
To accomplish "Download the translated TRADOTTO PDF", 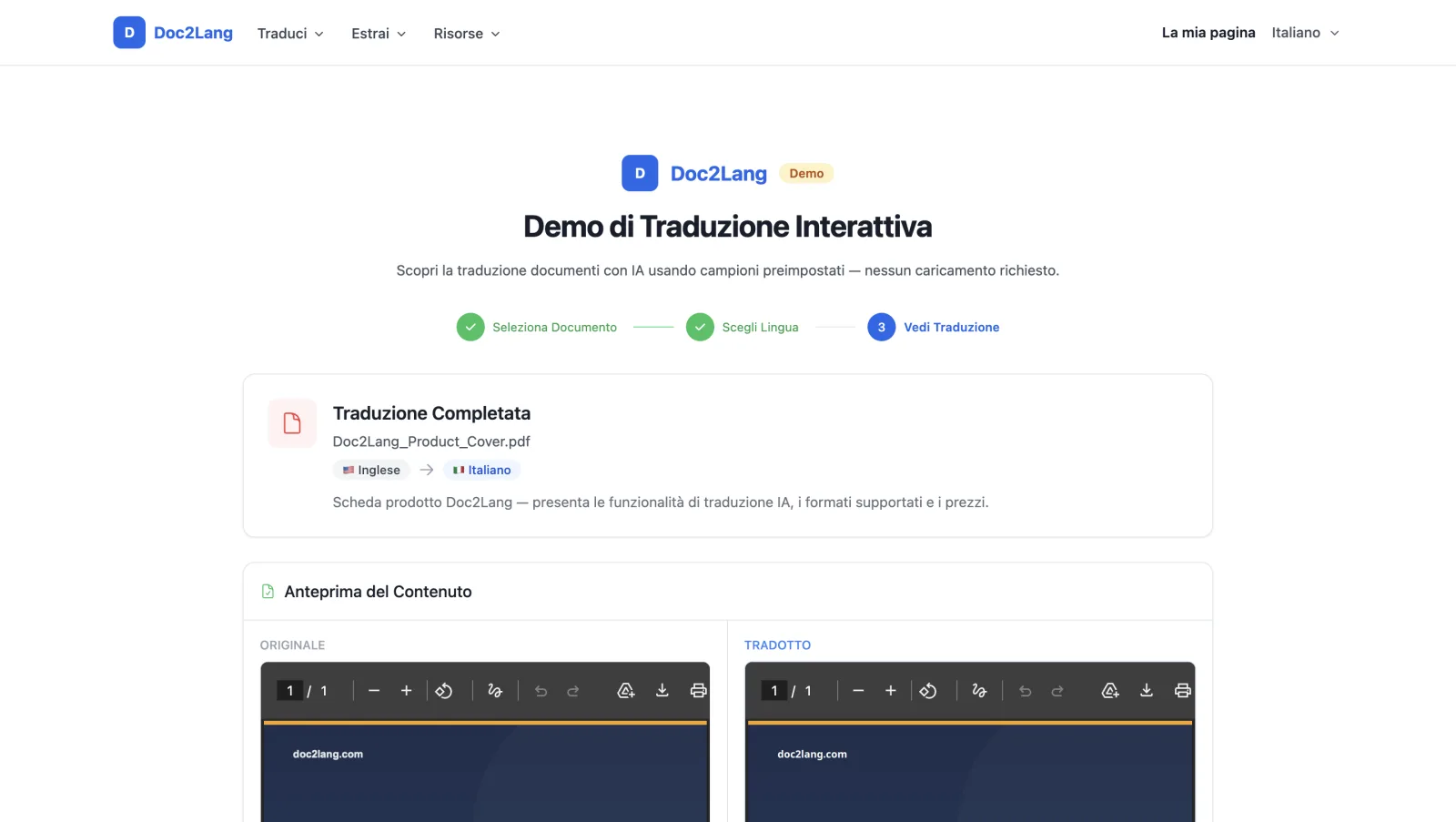I will (1147, 691).
